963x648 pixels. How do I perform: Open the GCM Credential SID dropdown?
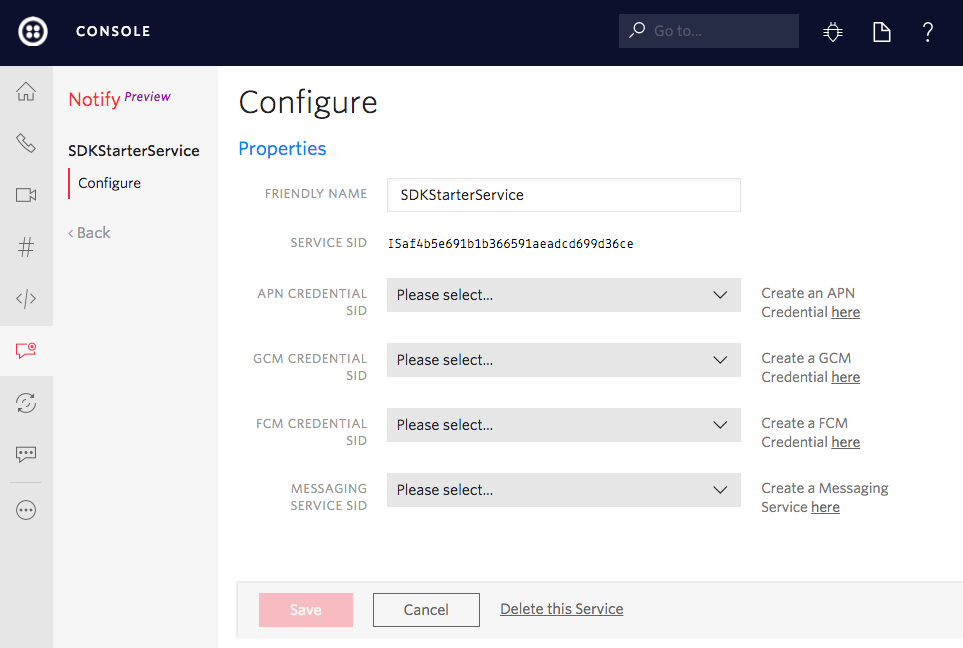(x=563, y=360)
